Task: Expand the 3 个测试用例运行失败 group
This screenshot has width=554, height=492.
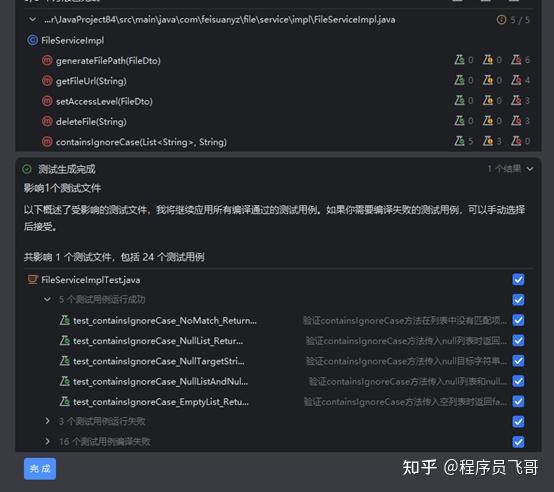Action: point(47,421)
